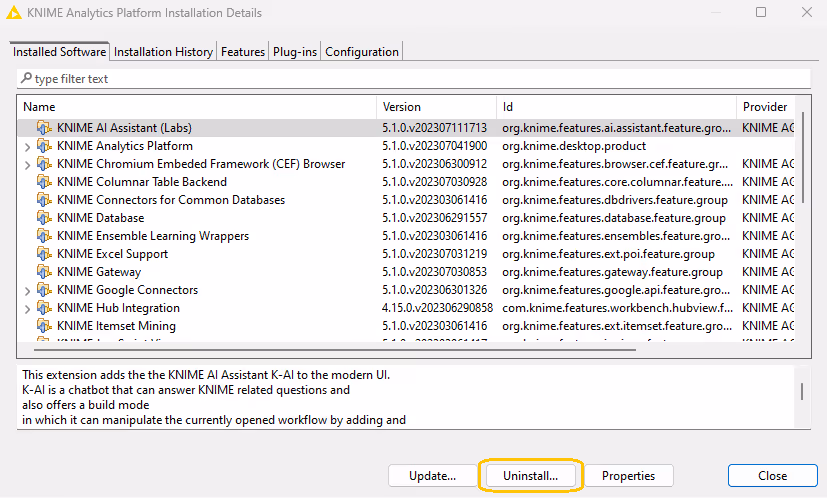Click version 5.1.0.v202307031219 cell
The height and width of the screenshot is (498, 827).
[x=435, y=254]
